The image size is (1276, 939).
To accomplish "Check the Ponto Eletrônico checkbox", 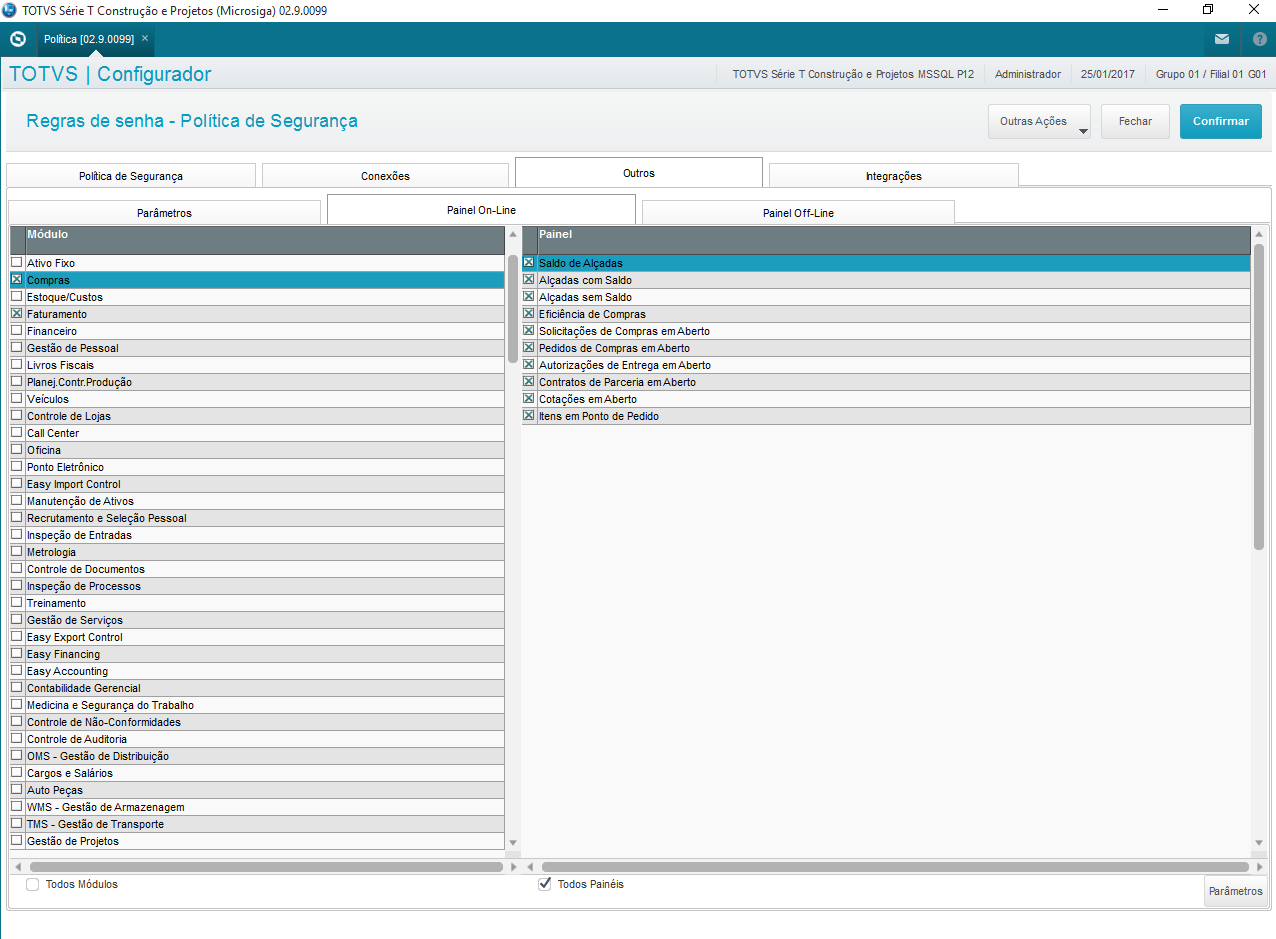I will pos(16,466).
